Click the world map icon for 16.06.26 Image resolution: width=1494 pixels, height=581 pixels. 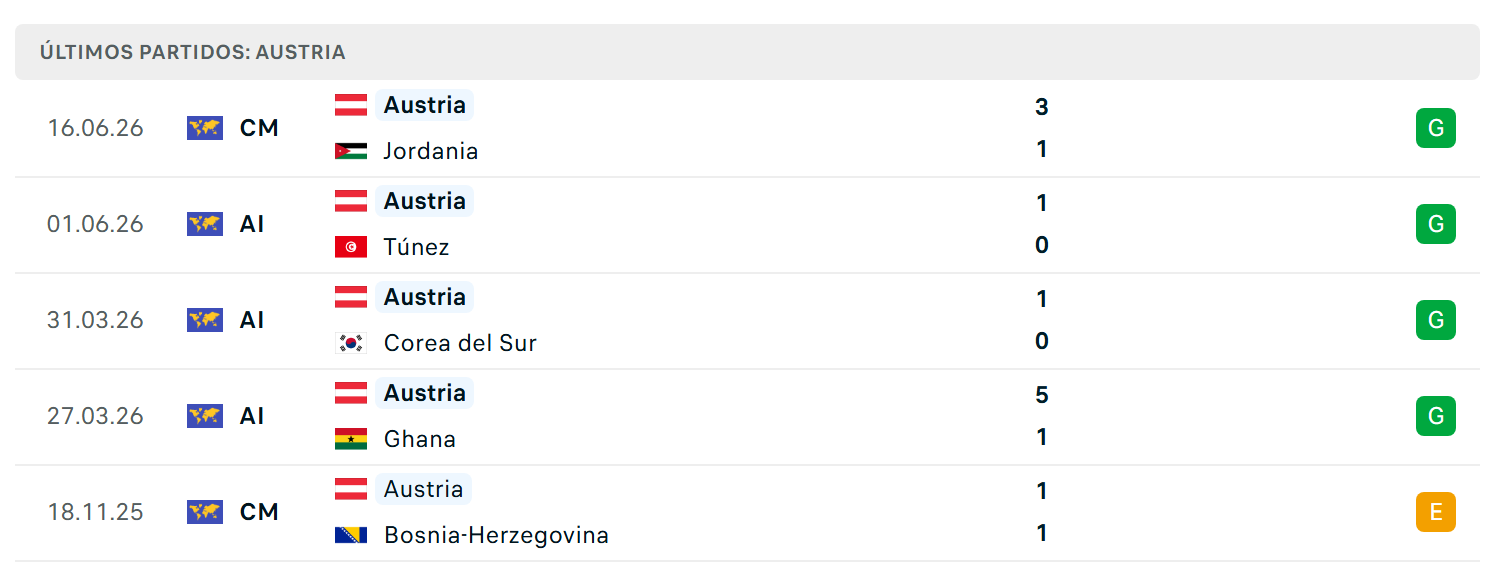click(205, 128)
